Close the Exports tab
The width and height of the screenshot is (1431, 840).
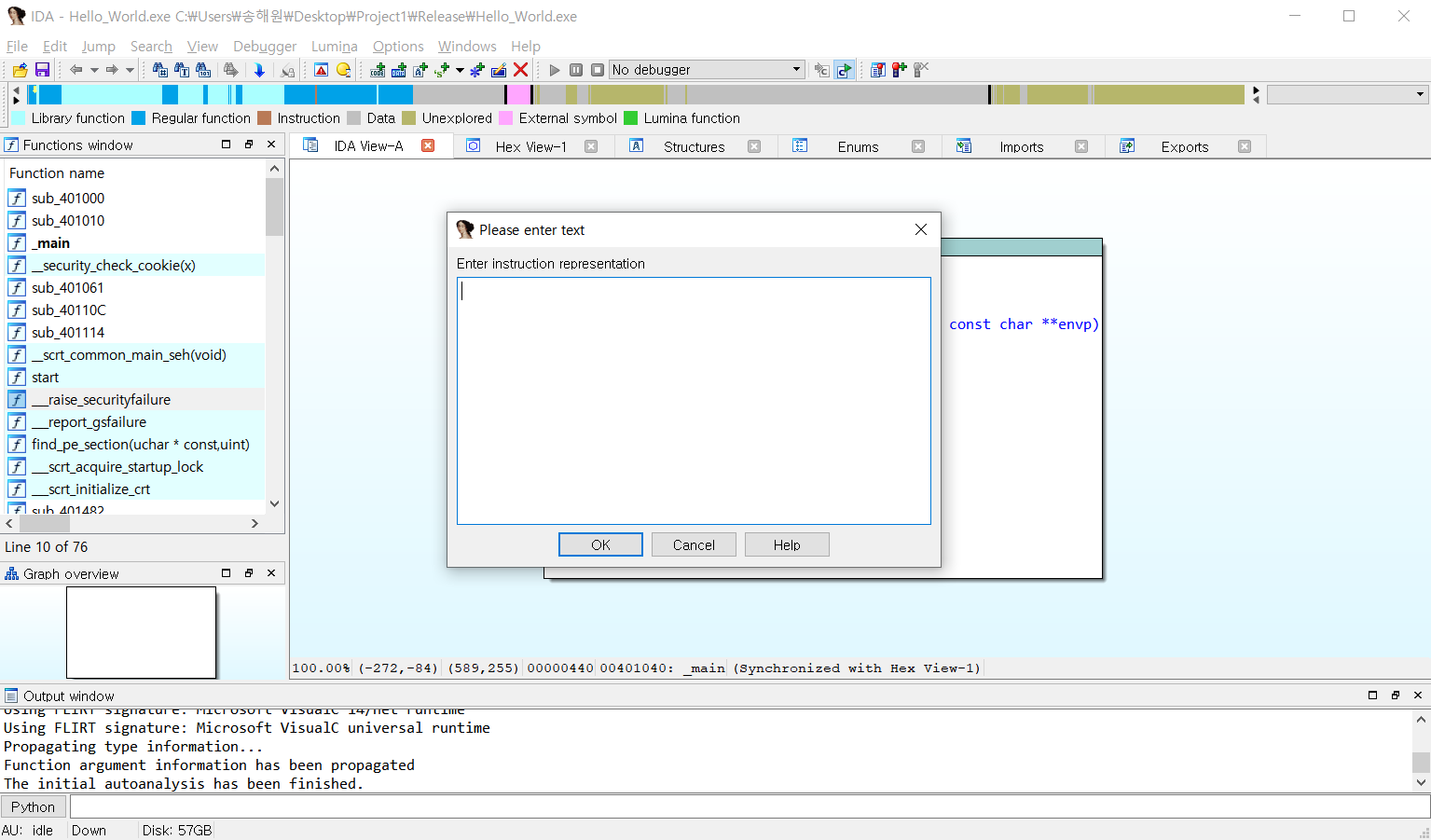click(1245, 146)
